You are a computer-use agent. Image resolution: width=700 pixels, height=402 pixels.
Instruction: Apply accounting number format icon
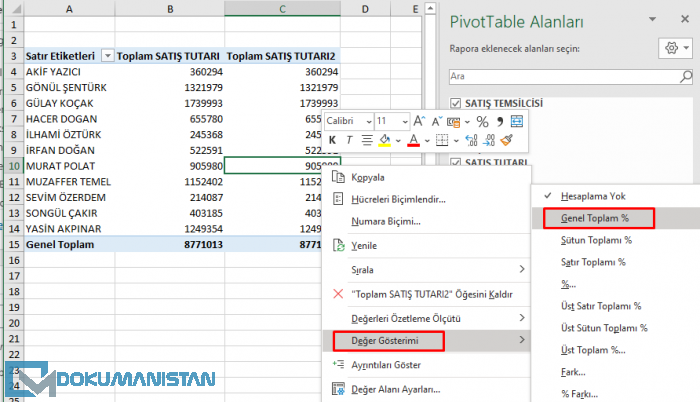[454, 121]
